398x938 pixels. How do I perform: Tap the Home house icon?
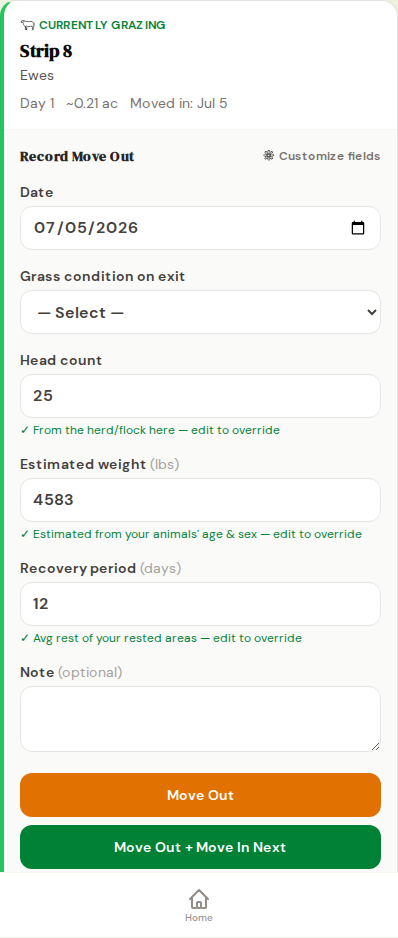point(199,899)
